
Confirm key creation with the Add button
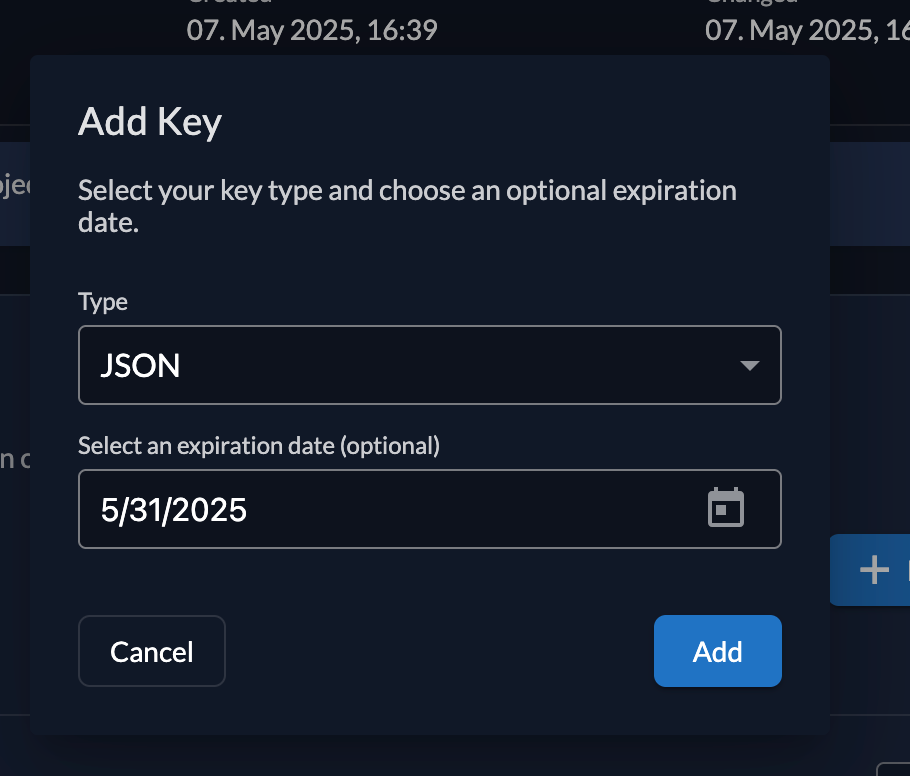coord(717,651)
